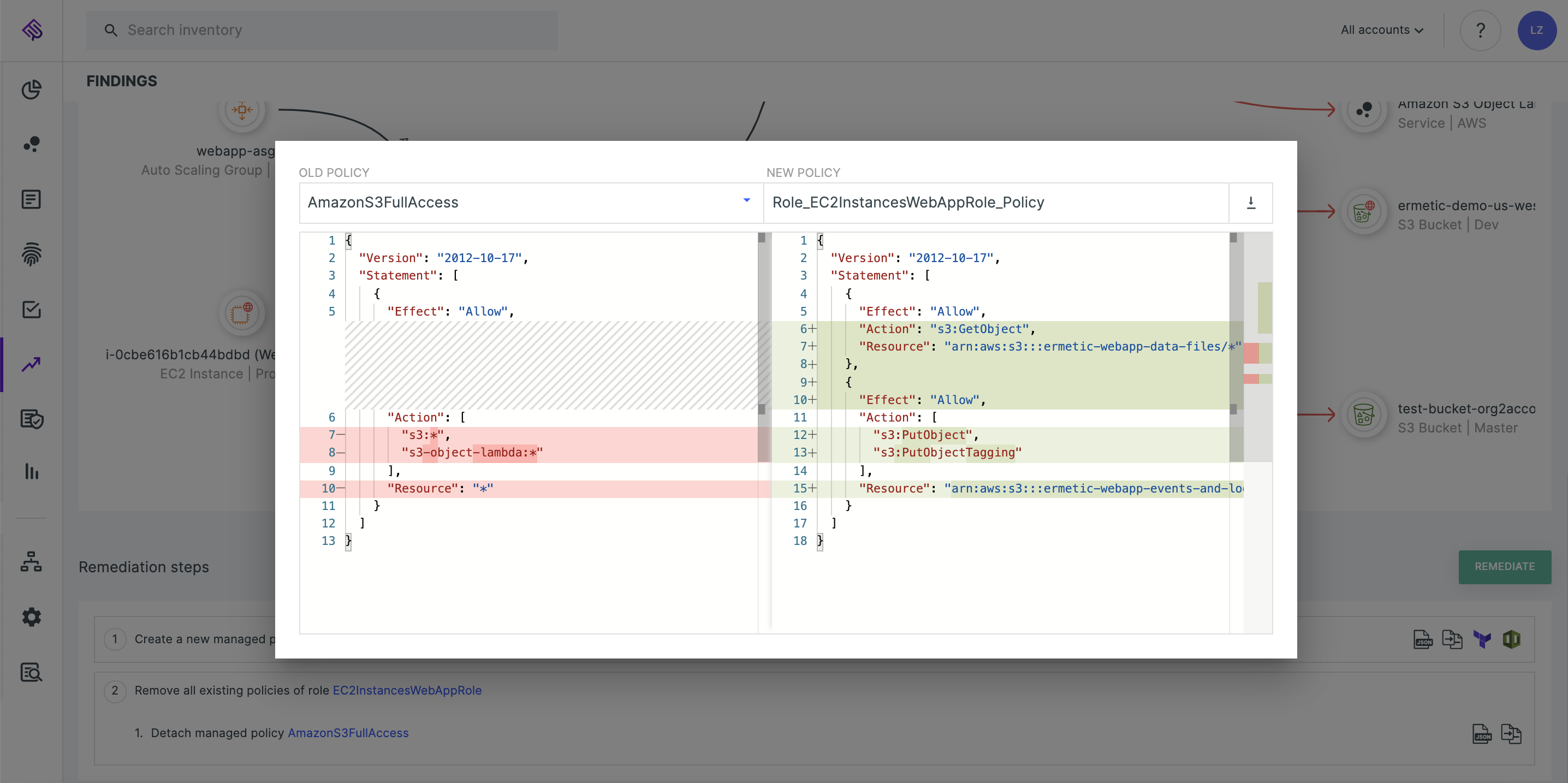Click the "s3:PutObjectTagging" added line
The width and height of the screenshot is (1568, 783).
pyautogui.click(x=1007, y=453)
